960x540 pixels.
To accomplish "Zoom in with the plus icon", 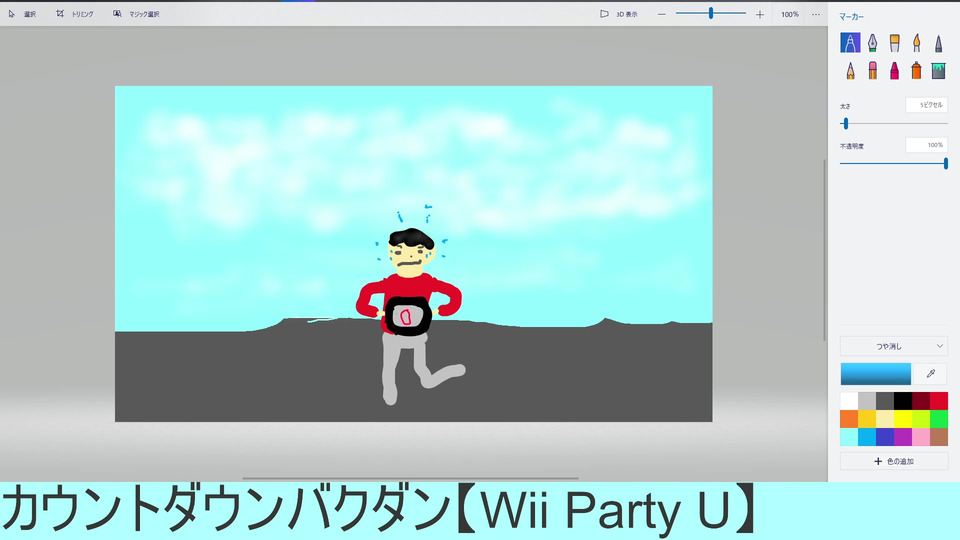I will (x=760, y=14).
